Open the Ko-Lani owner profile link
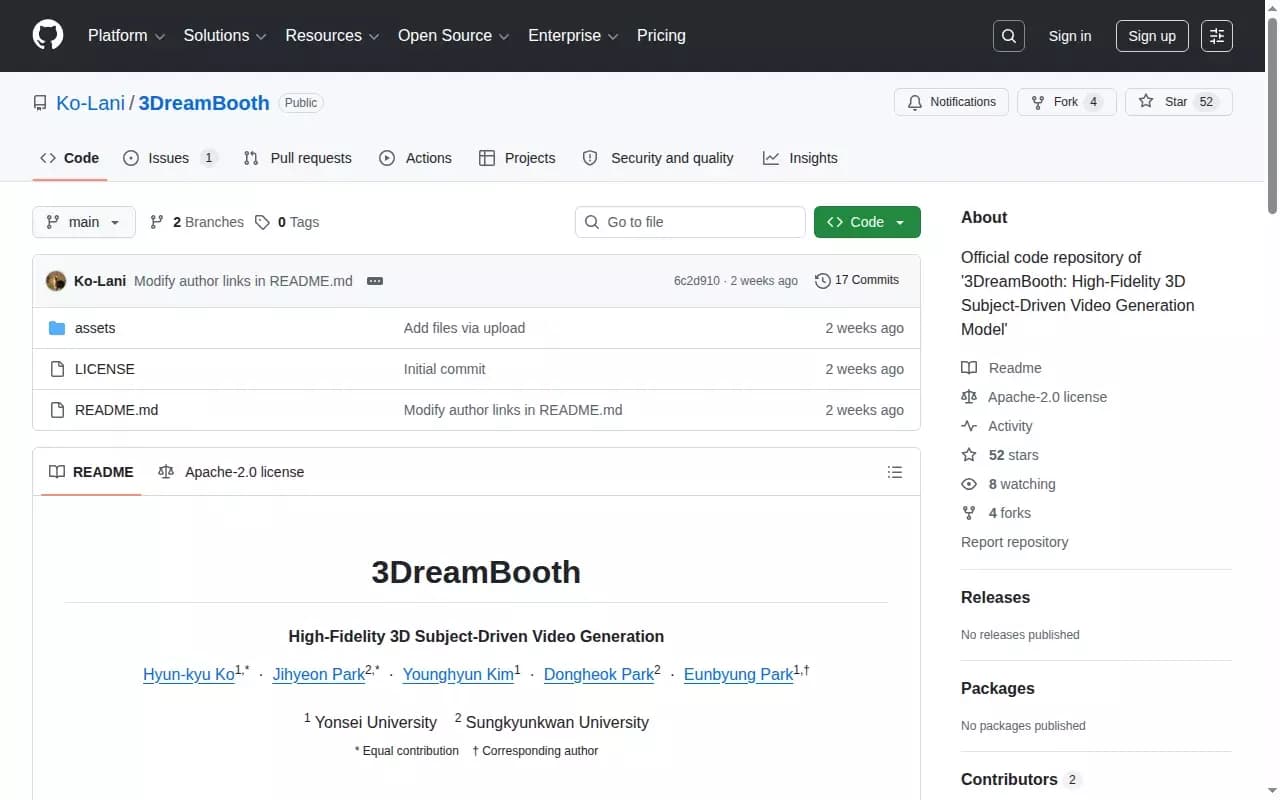Image resolution: width=1280 pixels, height=800 pixels. pyautogui.click(x=91, y=103)
